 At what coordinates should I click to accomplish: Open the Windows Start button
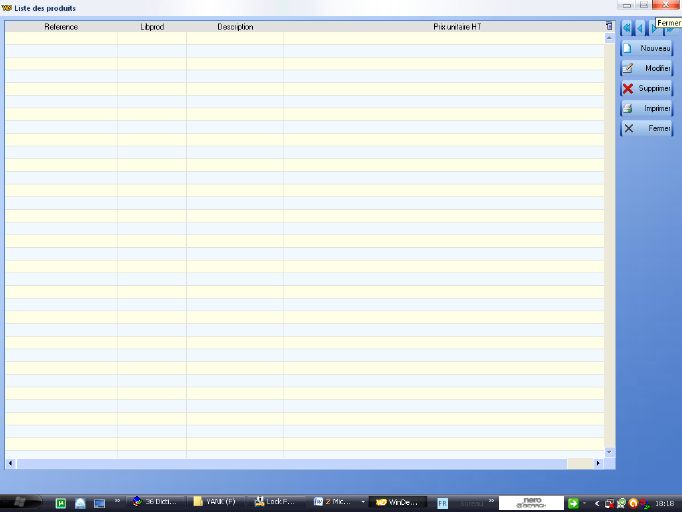[20, 502]
